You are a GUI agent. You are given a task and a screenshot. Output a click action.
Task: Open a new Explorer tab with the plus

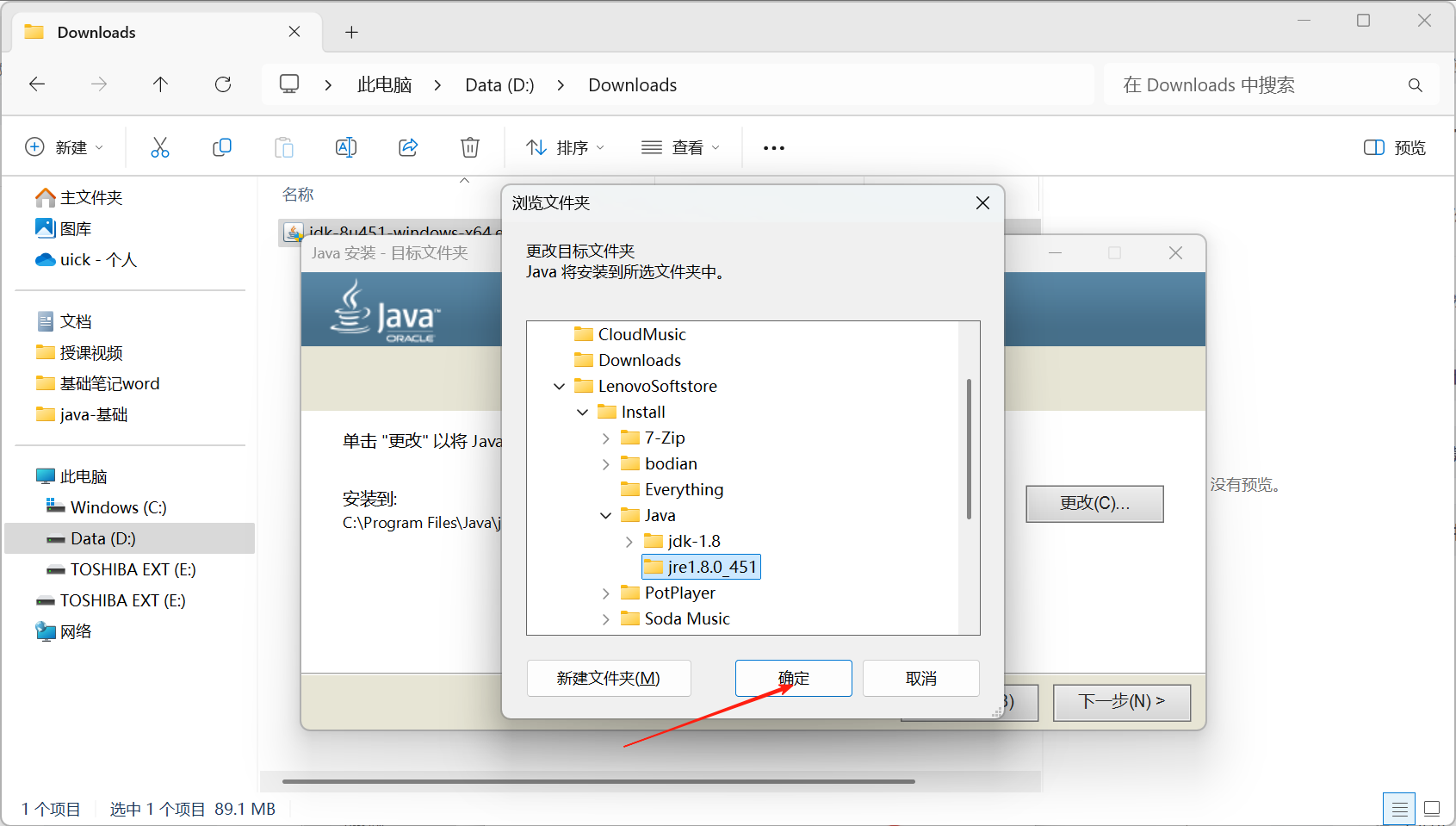click(x=351, y=32)
